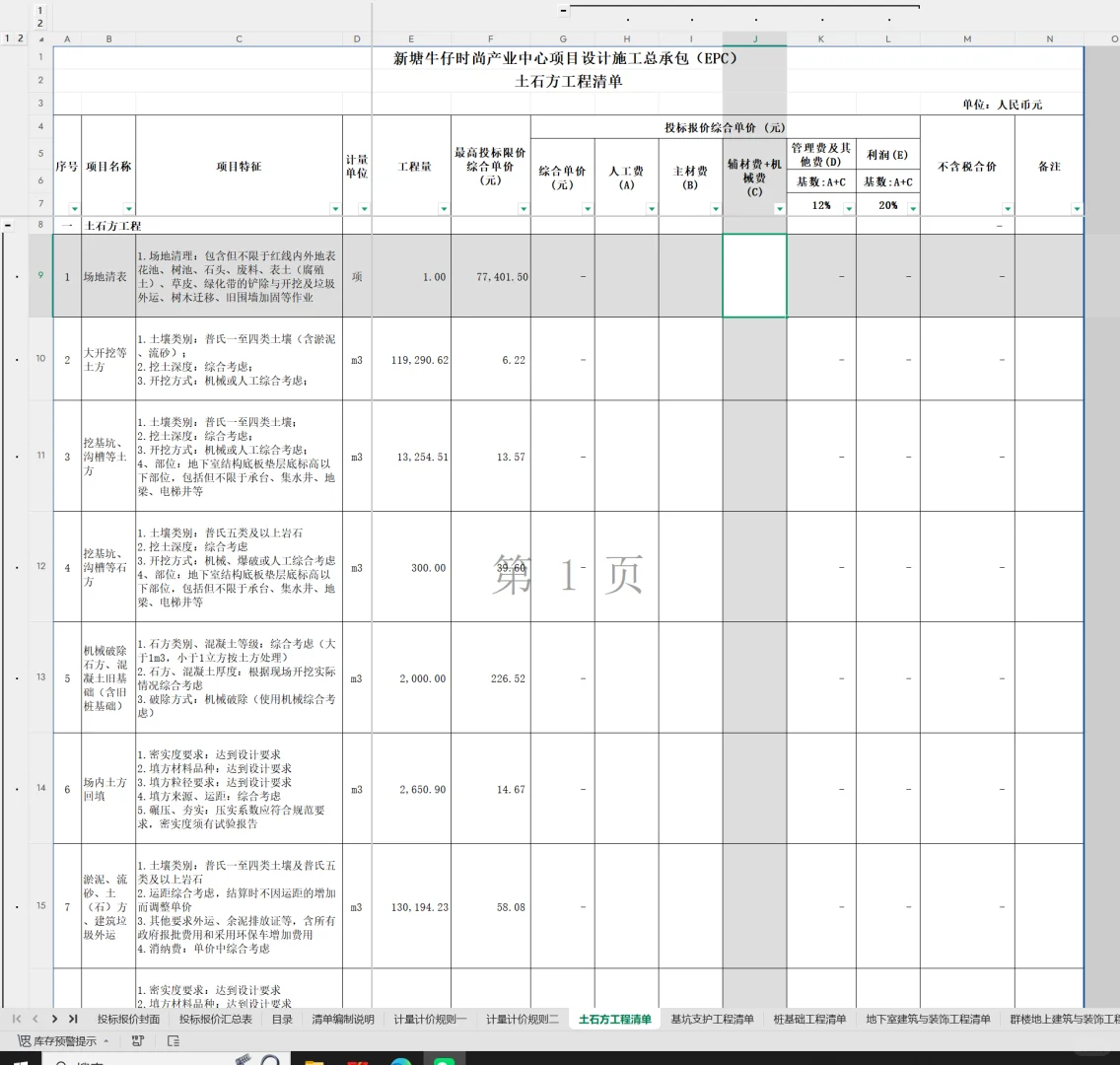Click the 土石方工程清单 title cell
The image size is (1120, 1065).
pyautogui.click(x=569, y=81)
